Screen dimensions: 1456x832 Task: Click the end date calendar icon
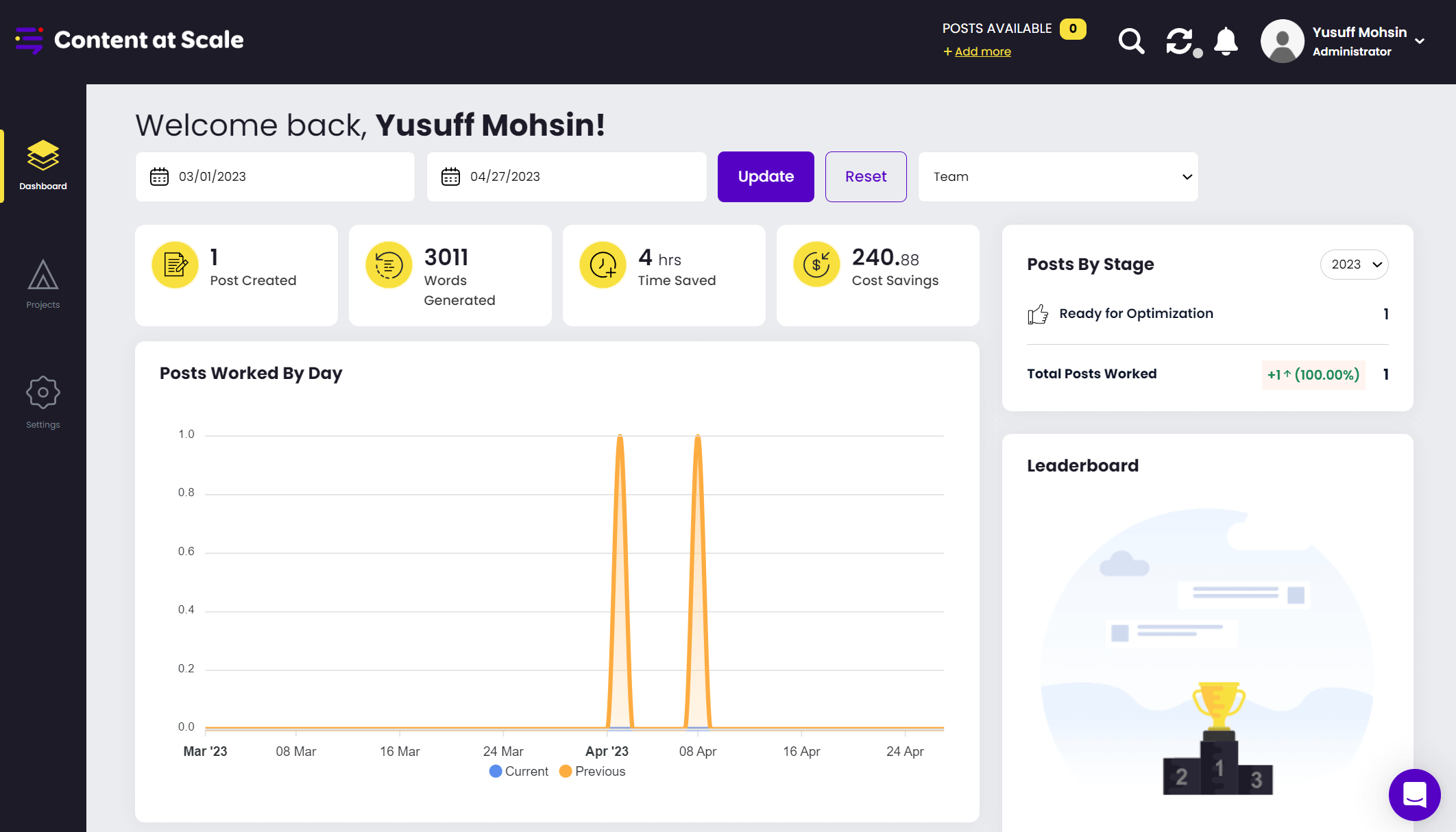click(x=450, y=177)
